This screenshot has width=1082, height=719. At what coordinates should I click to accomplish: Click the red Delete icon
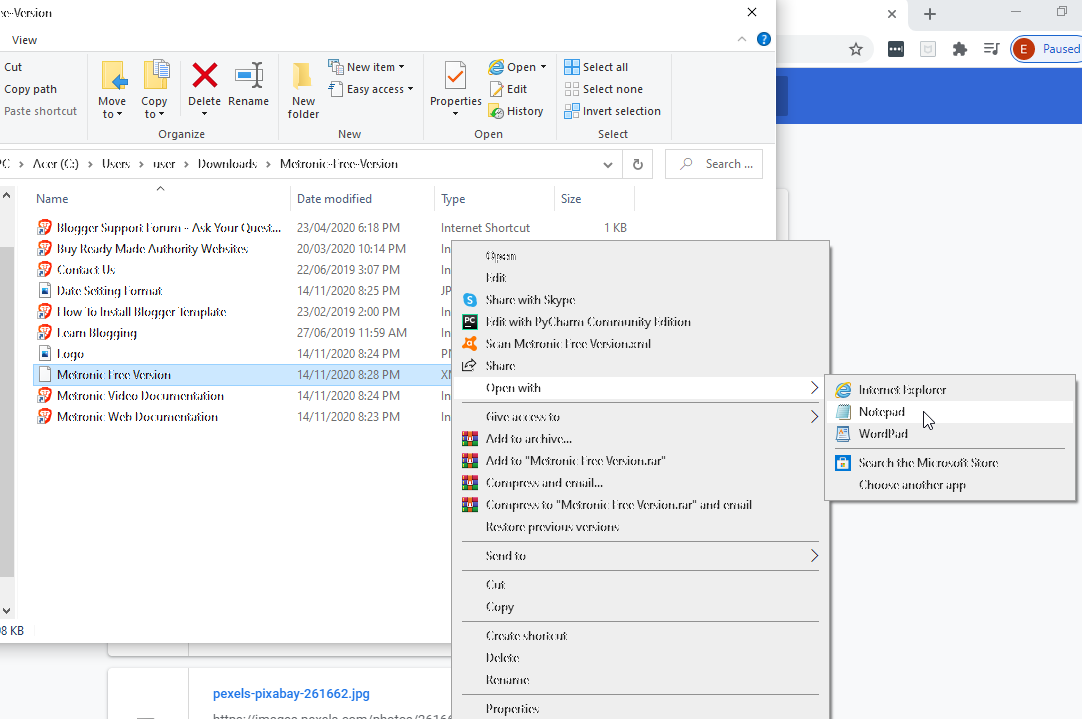click(205, 75)
